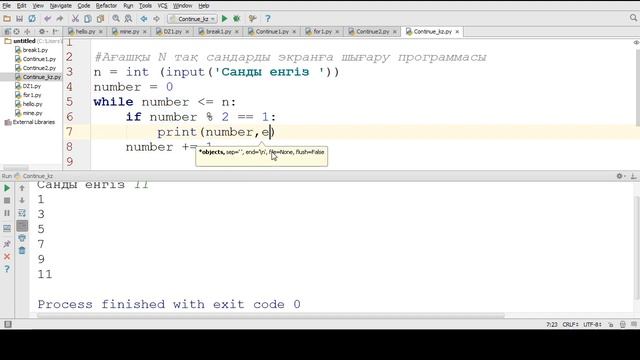Select for1.py in the project tree
Viewport: 640px width, 360px height.
(31, 95)
